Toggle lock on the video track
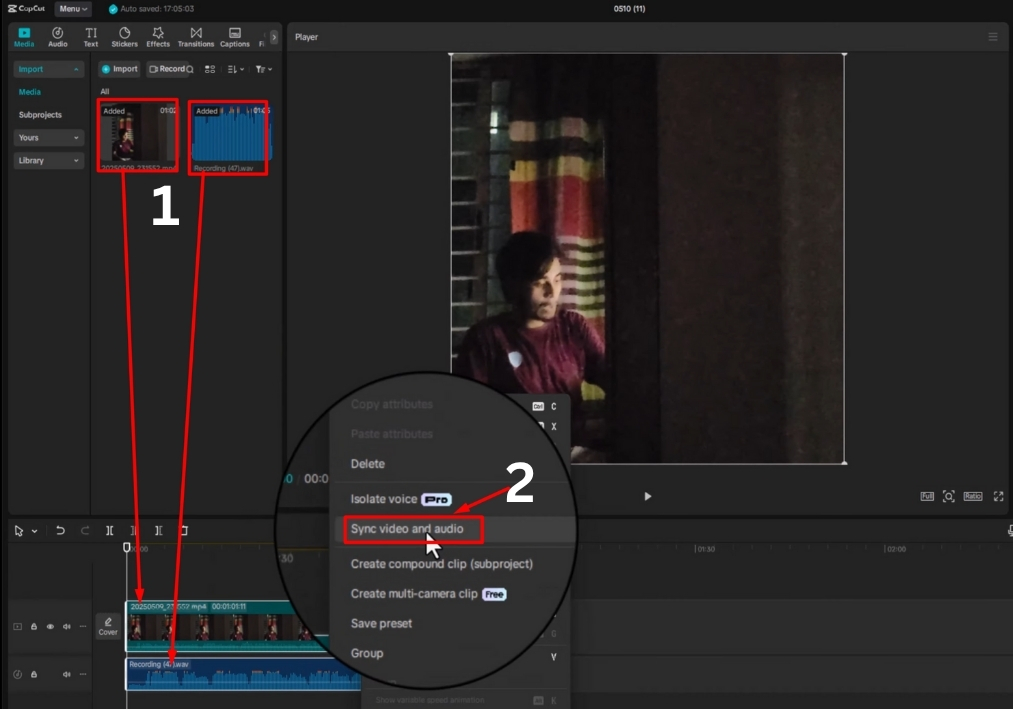1013x709 pixels. tap(34, 626)
